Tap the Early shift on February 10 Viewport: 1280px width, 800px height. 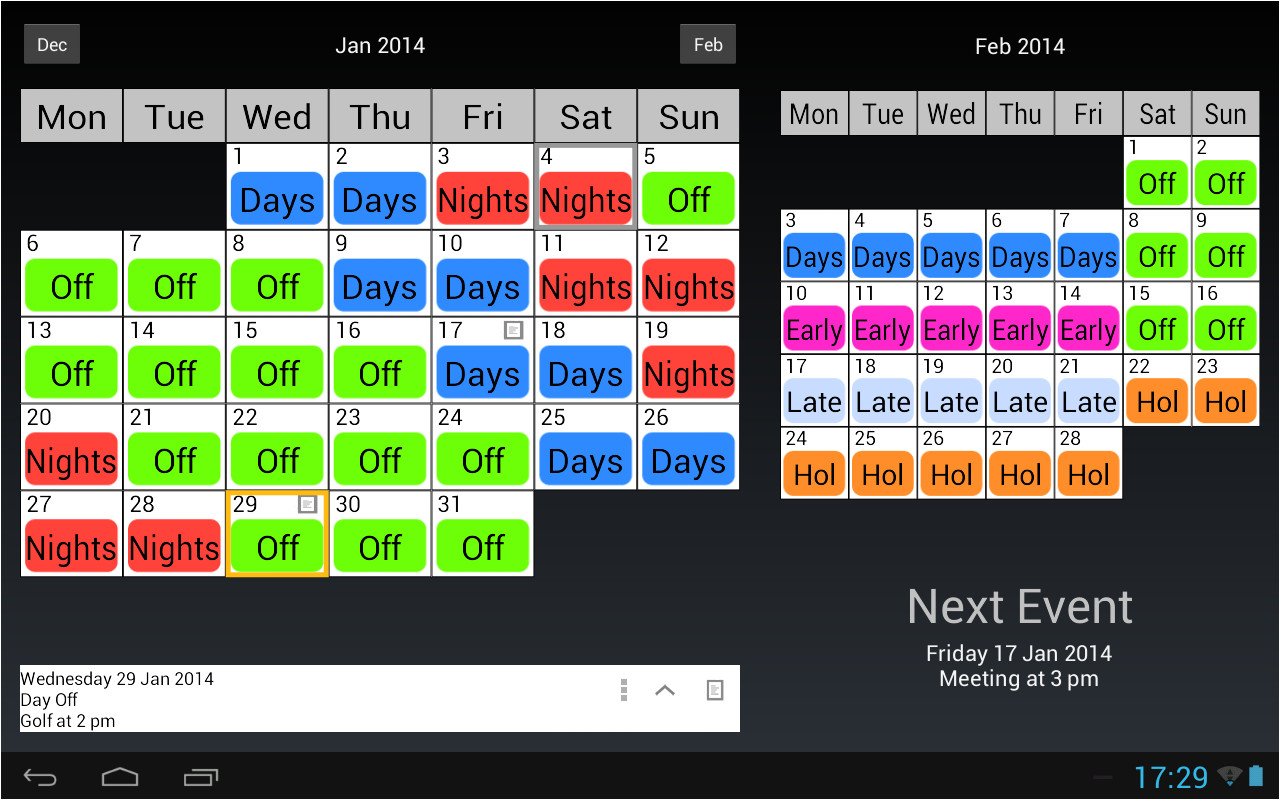[x=814, y=329]
